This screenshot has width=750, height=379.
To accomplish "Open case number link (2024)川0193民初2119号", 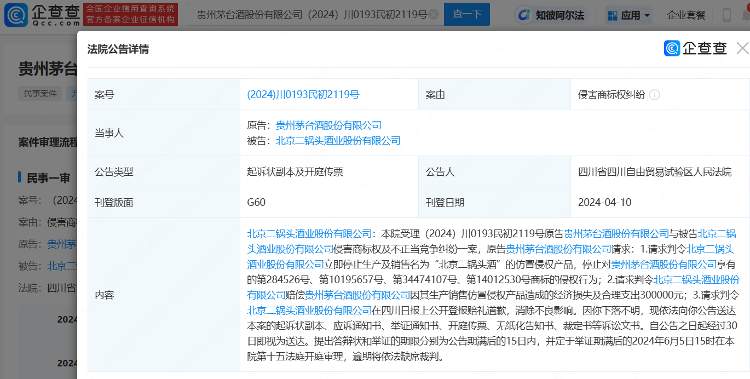I will point(303,95).
